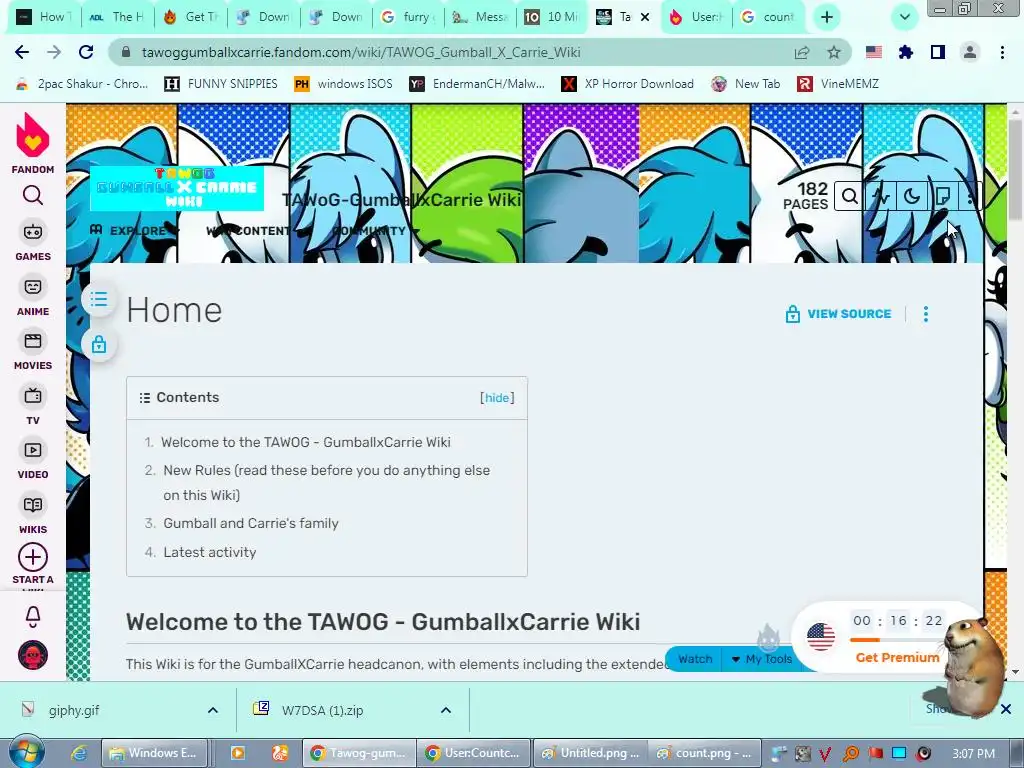Open notifications bell in sidebar
Image resolution: width=1024 pixels, height=768 pixels.
[x=33, y=616]
